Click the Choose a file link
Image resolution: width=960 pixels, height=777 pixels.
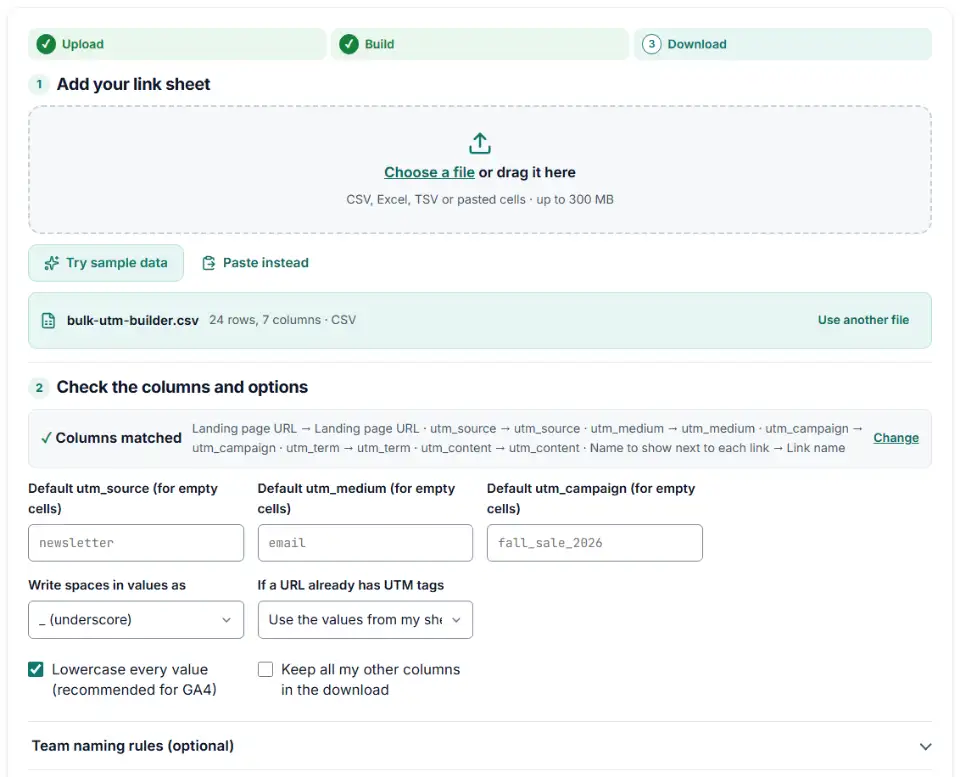point(429,172)
